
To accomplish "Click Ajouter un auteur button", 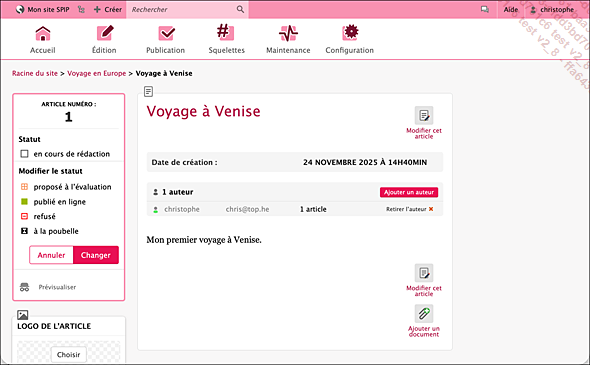I will 409,192.
